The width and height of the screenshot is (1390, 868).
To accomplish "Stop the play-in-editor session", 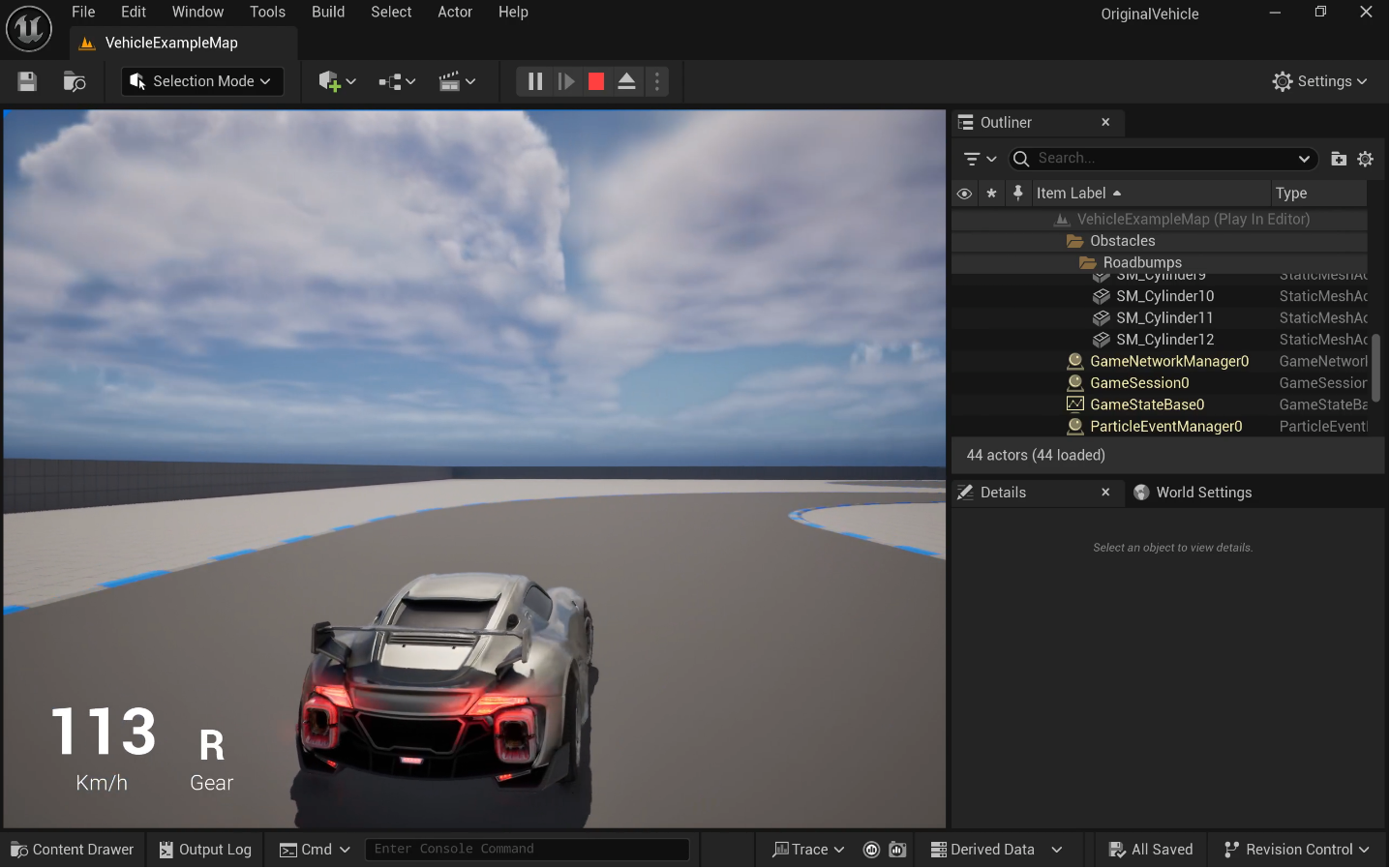I will coord(596,81).
